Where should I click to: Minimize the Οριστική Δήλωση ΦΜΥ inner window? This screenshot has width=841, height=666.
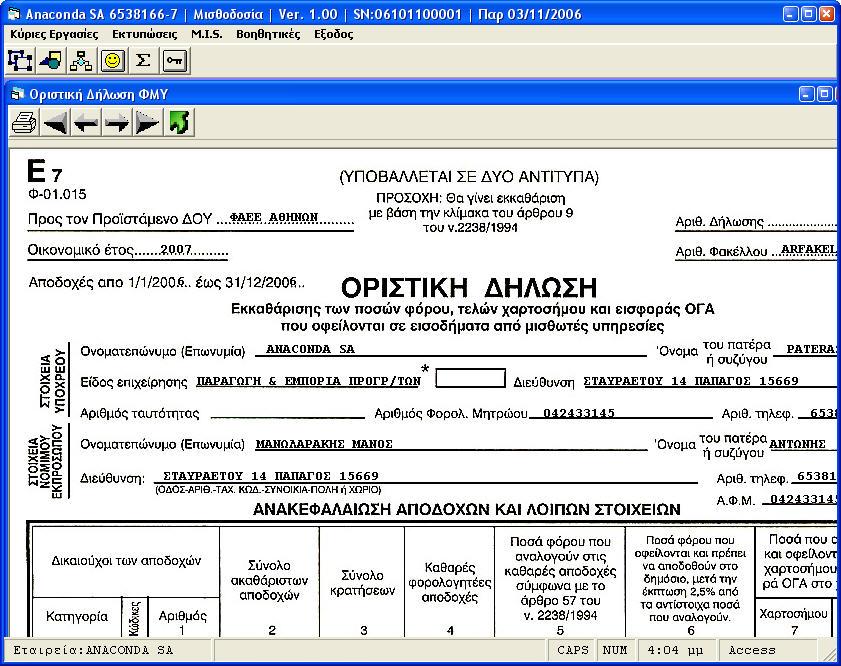pyautogui.click(x=807, y=94)
